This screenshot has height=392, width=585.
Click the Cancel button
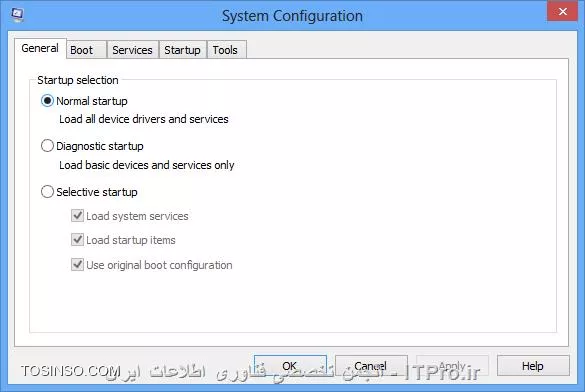pyautogui.click(x=371, y=366)
